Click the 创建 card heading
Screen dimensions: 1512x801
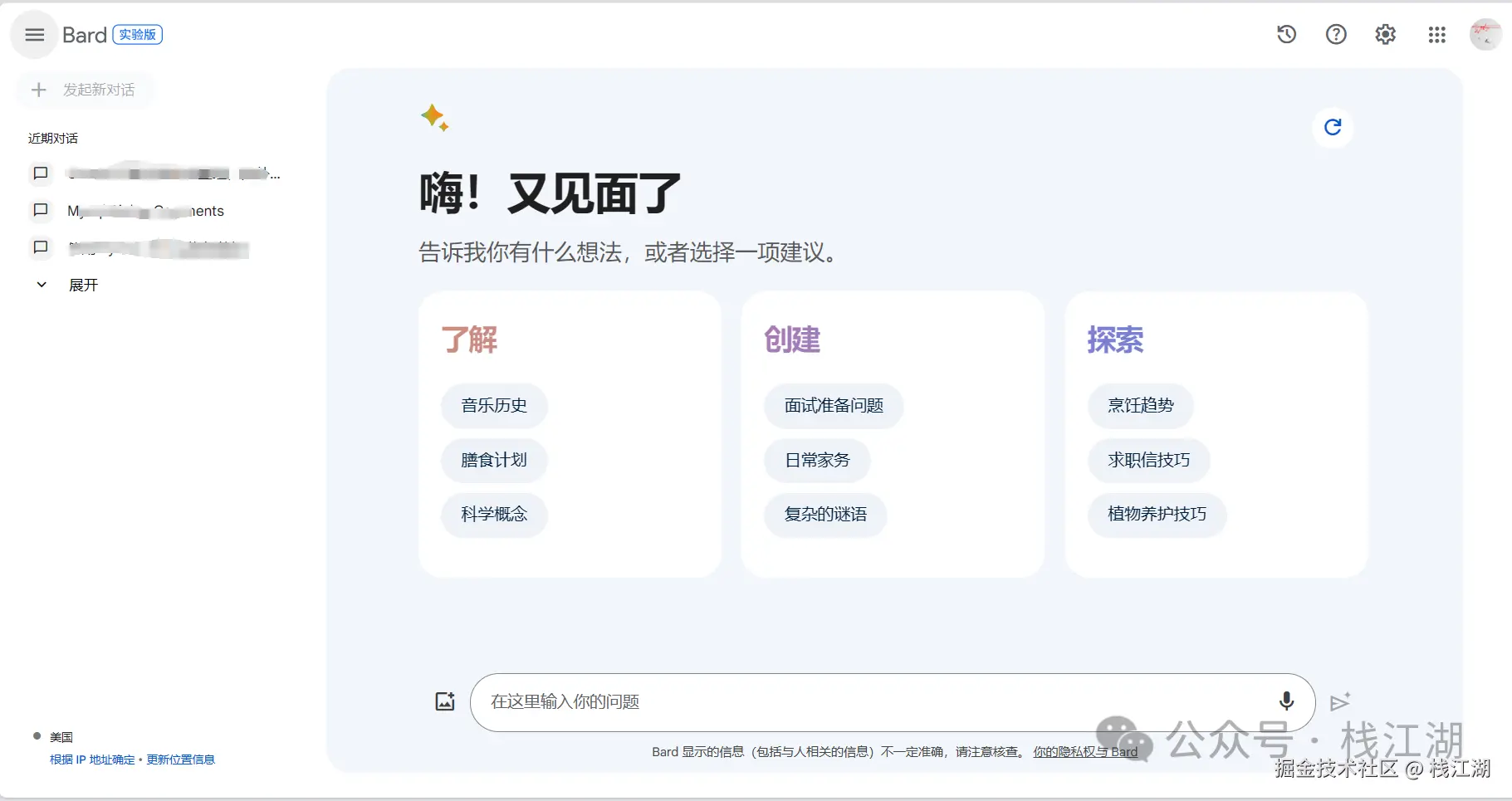tap(792, 339)
